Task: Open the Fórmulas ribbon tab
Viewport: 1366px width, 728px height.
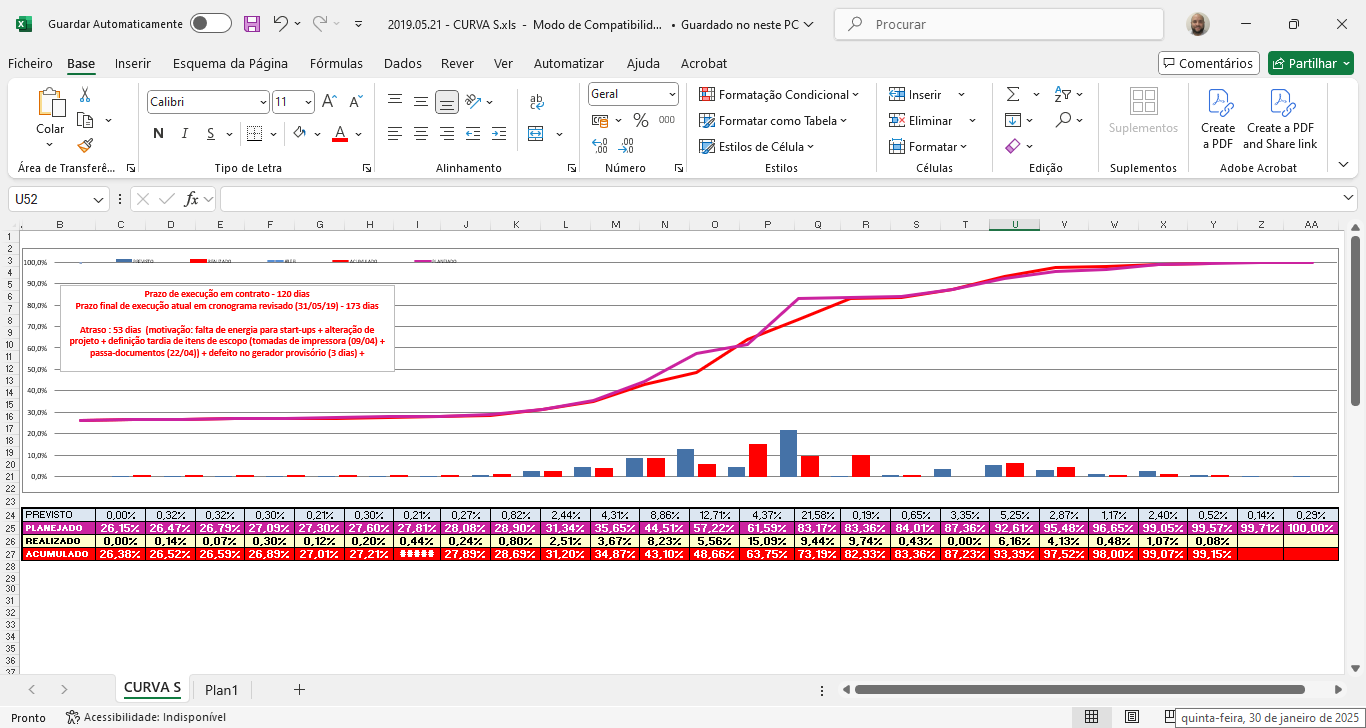Action: coord(336,63)
